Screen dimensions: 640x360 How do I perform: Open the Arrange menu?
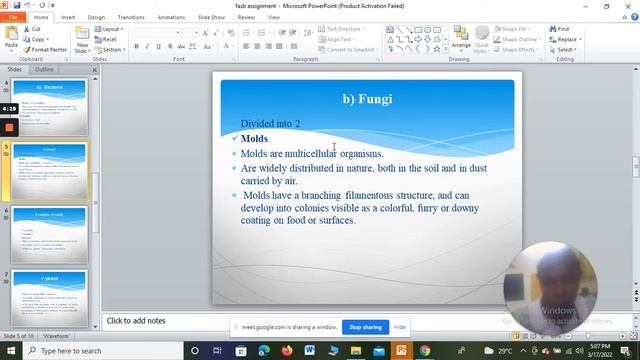[x=461, y=38]
